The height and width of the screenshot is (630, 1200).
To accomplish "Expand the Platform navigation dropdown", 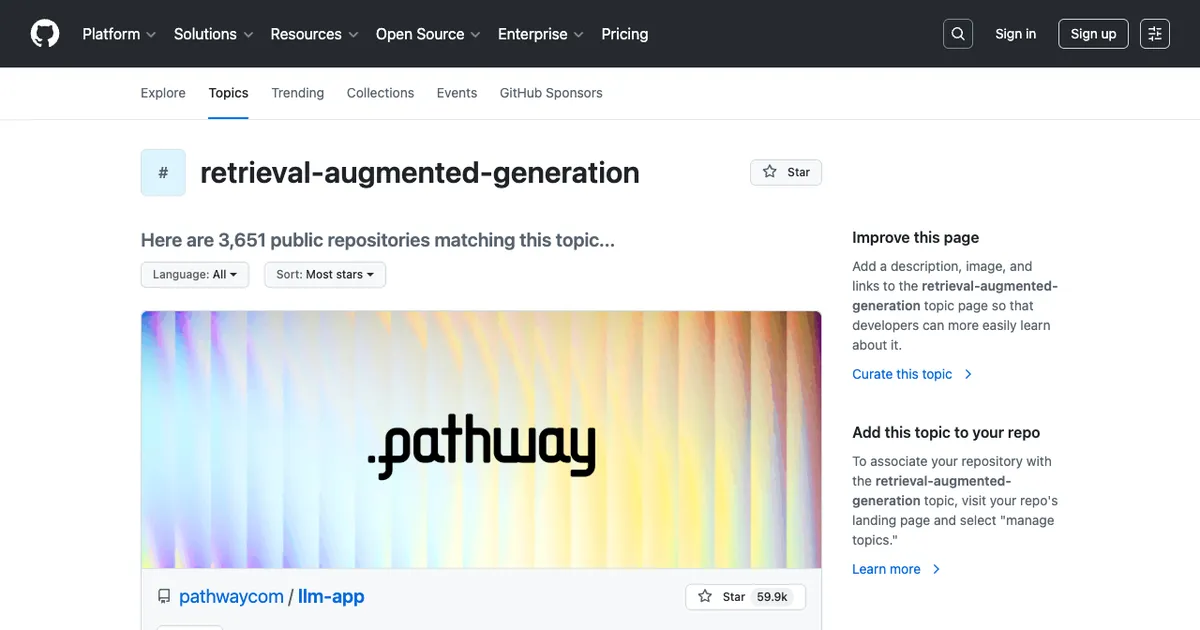I will point(118,33).
